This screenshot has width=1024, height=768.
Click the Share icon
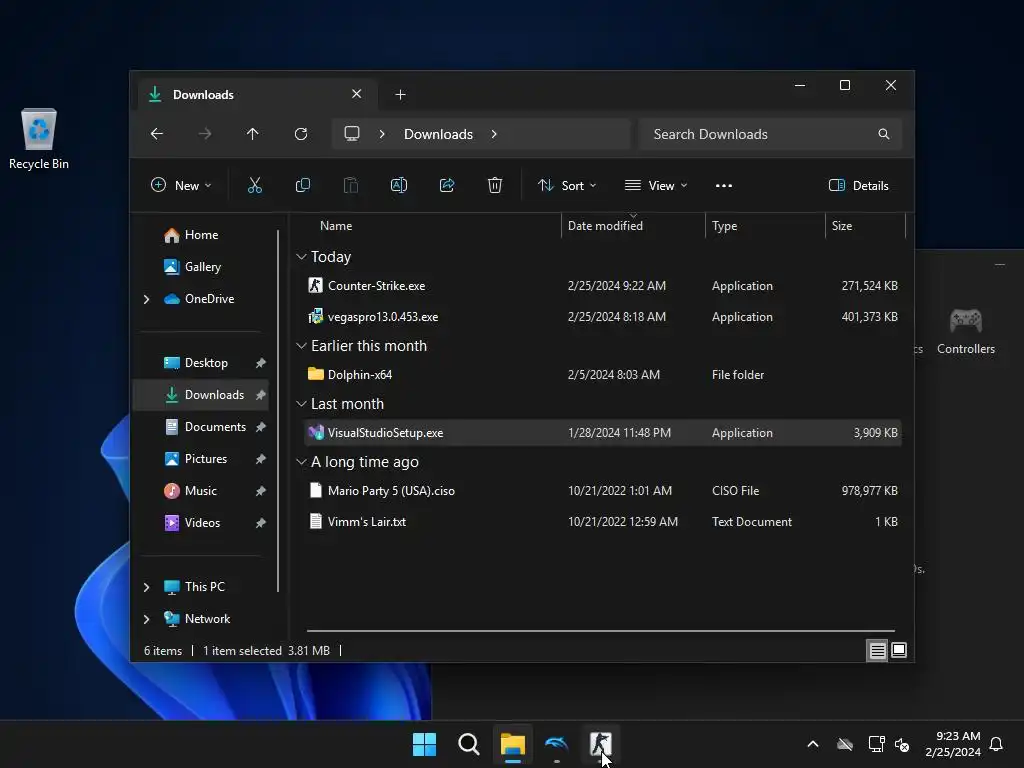tap(447, 185)
